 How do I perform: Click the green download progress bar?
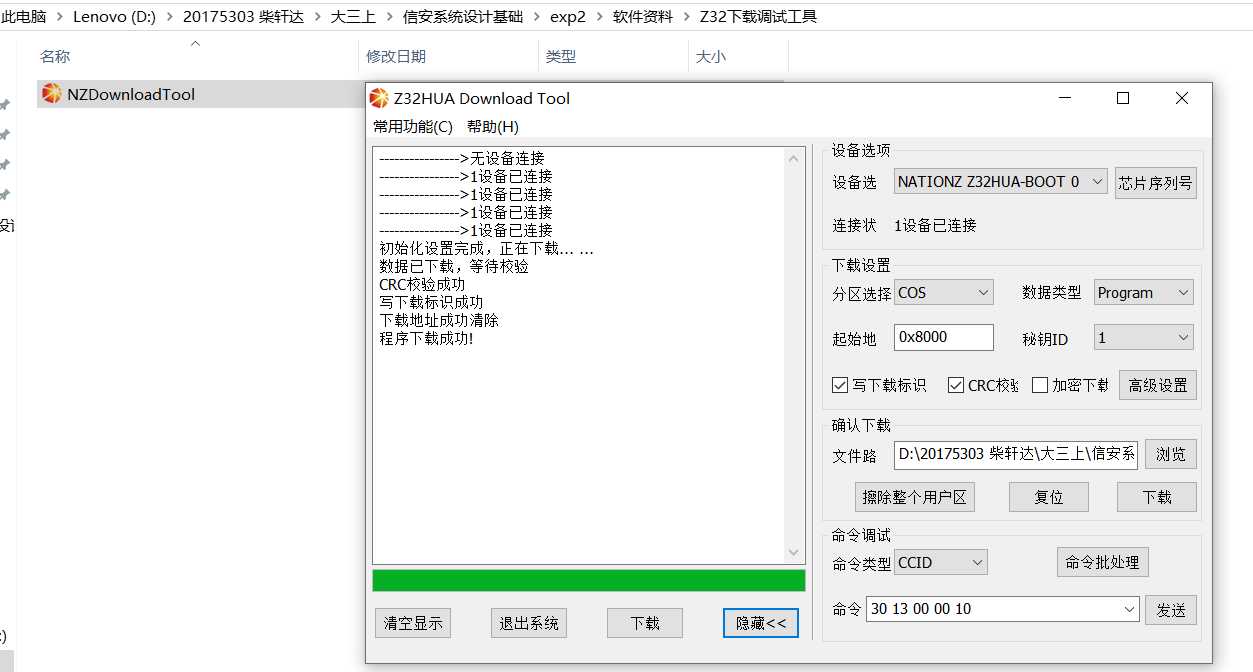pos(589,581)
